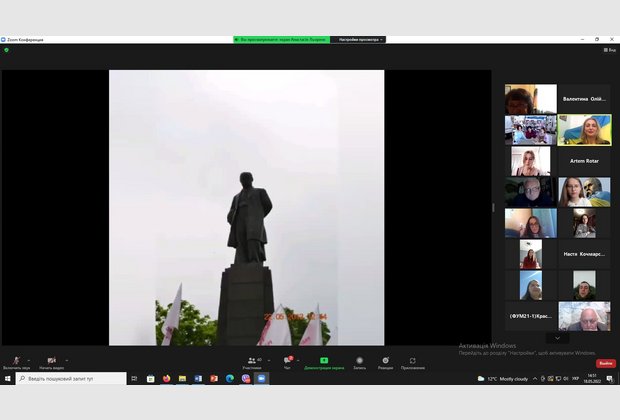Unmute the microphone (Включить звук)
This screenshot has height=420, width=620.
pos(15,361)
